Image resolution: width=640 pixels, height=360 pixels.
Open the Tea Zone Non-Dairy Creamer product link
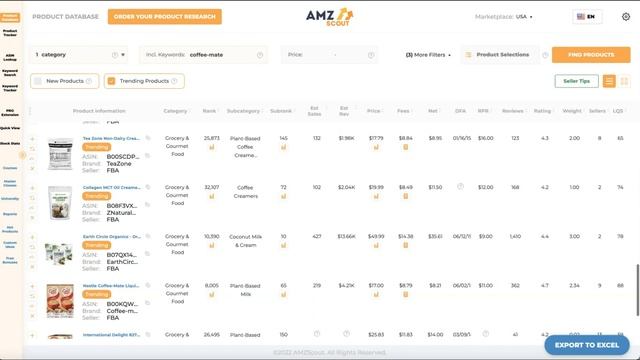(x=111, y=138)
